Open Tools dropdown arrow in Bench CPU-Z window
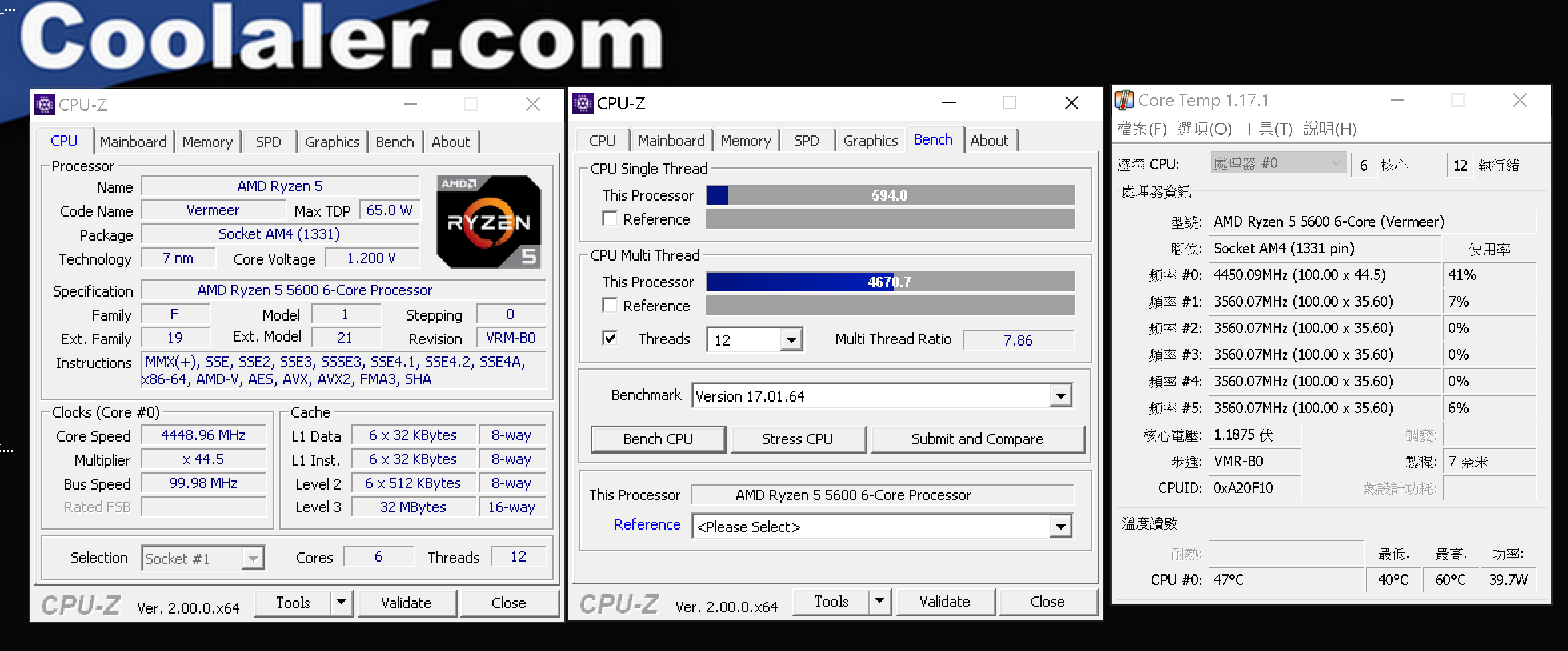 click(880, 601)
